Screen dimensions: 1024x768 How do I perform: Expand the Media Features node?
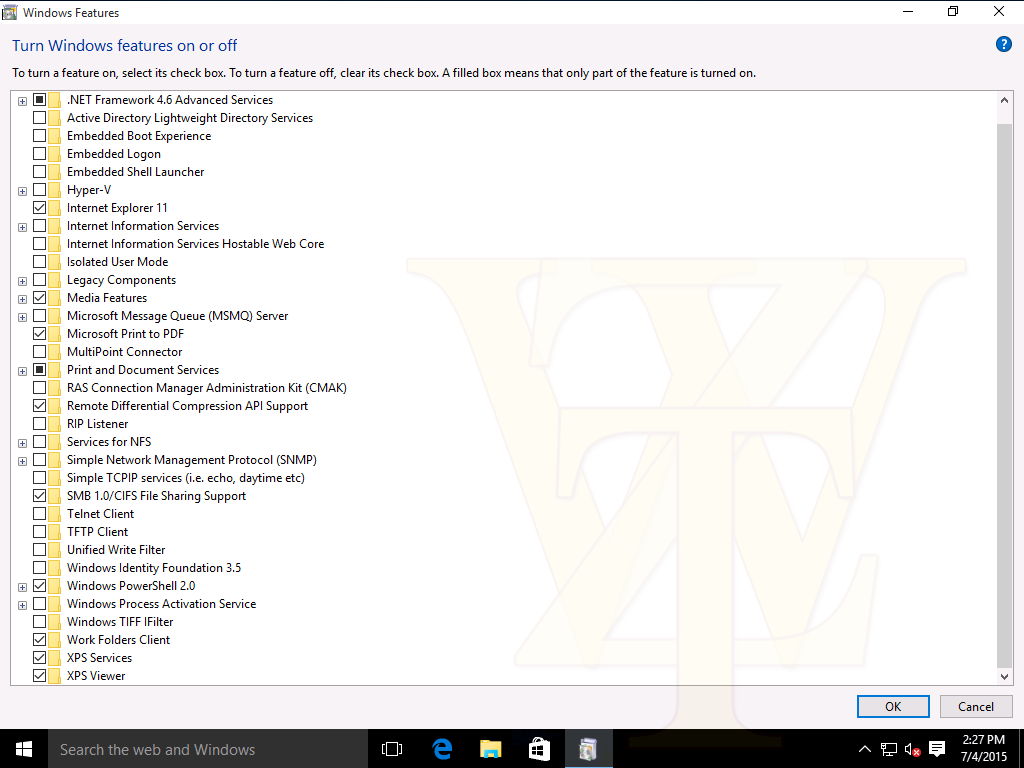coord(22,299)
